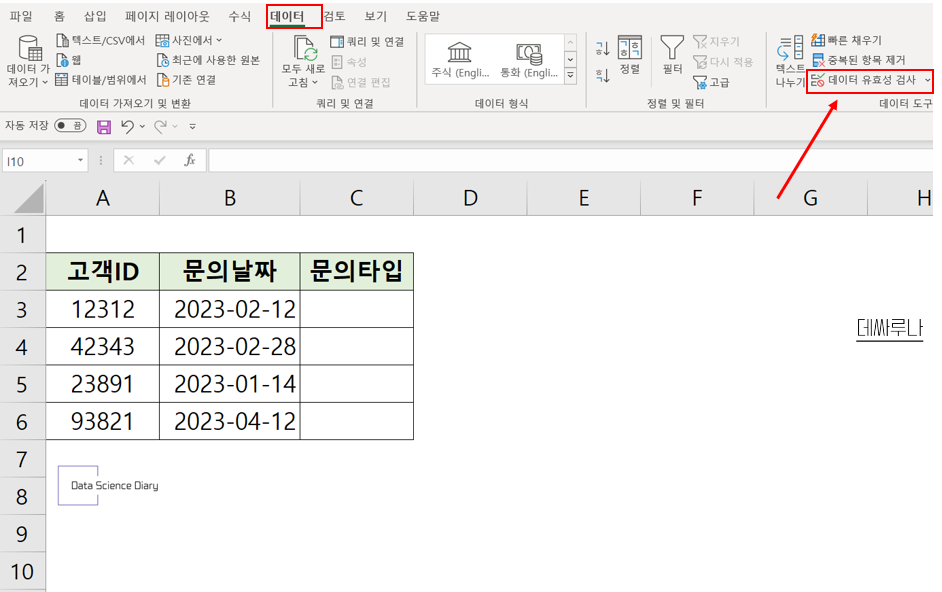Enable the 필터 funnel icon
This screenshot has width=942, height=592.
[671, 54]
